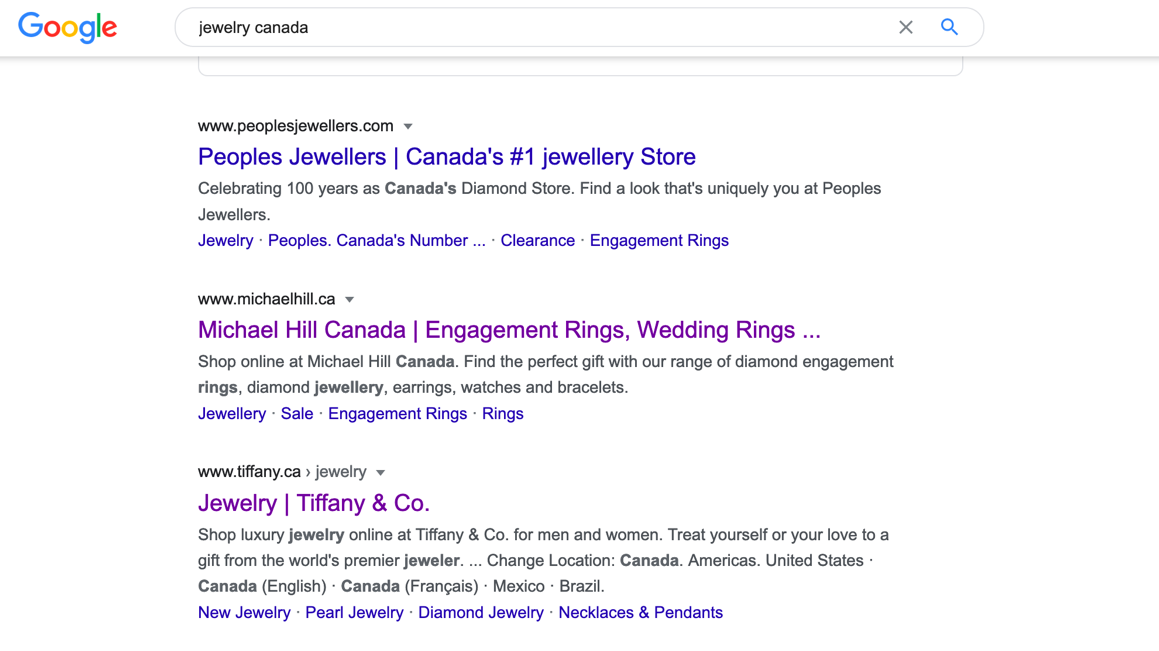Expand tiffany.ca result options arrow
1159x651 pixels.
coord(381,473)
